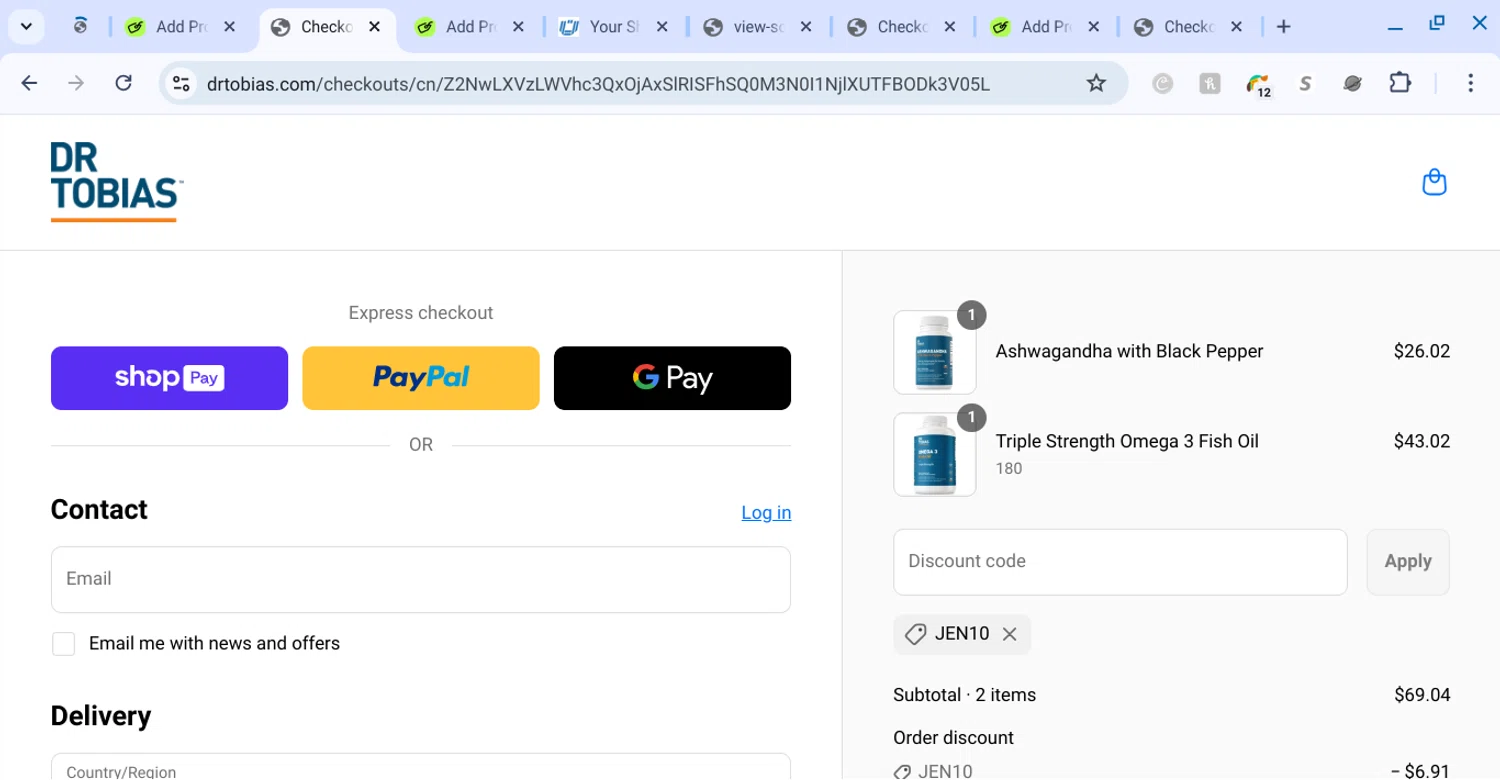Pay with PayPal

(x=421, y=378)
